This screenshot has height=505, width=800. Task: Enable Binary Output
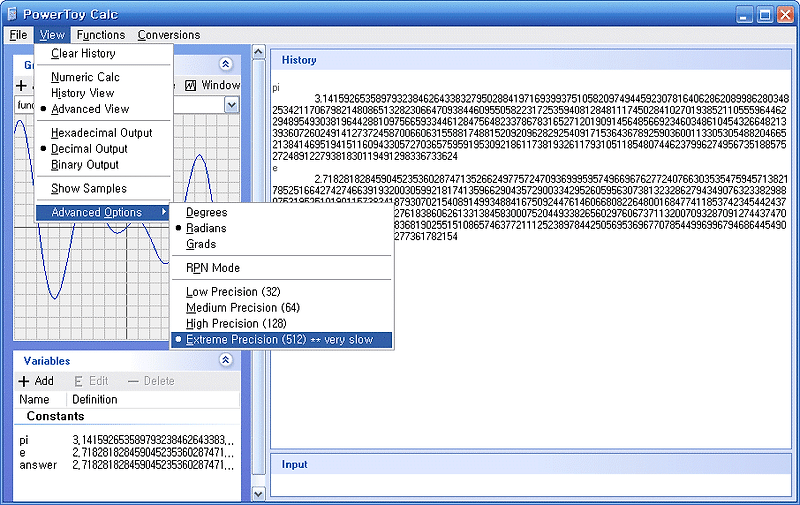[x=104, y=164]
